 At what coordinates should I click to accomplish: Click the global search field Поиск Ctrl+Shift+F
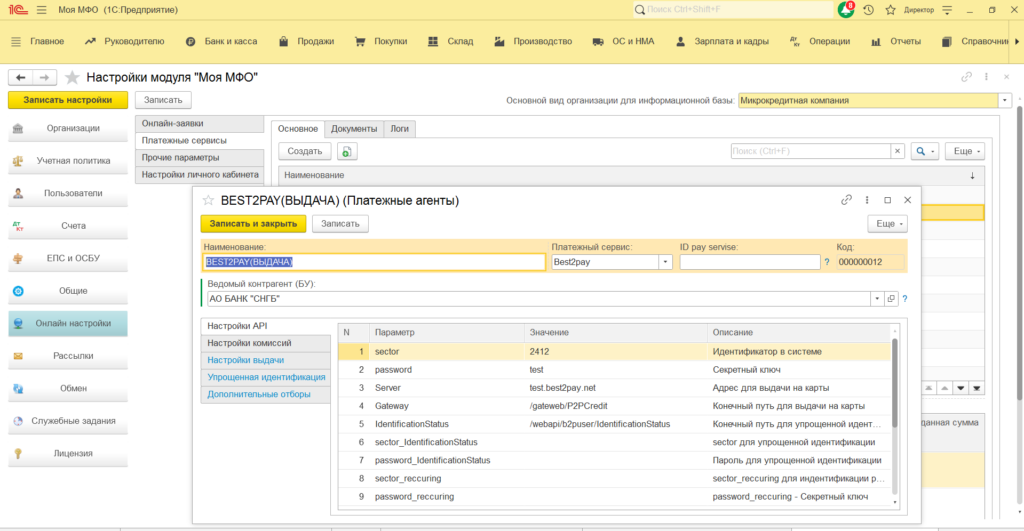tap(733, 10)
